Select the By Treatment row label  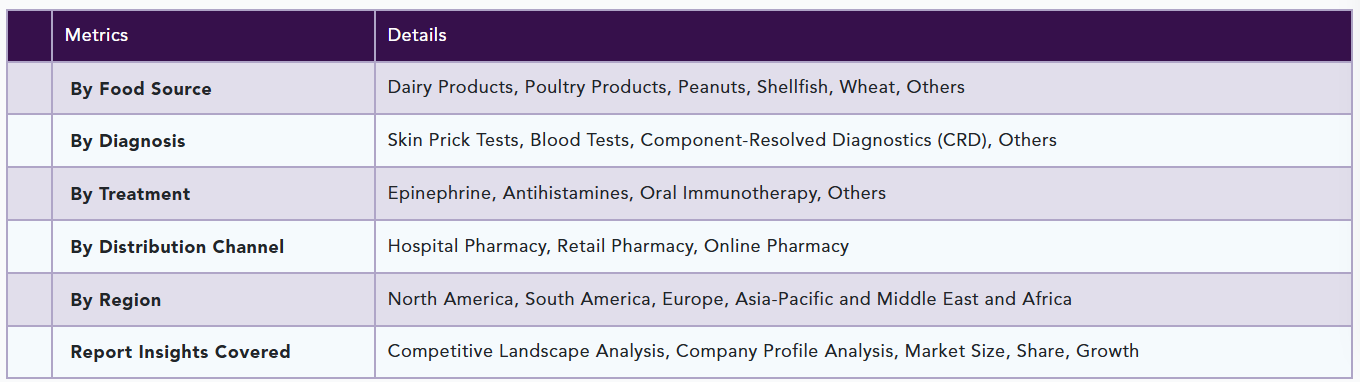point(130,194)
